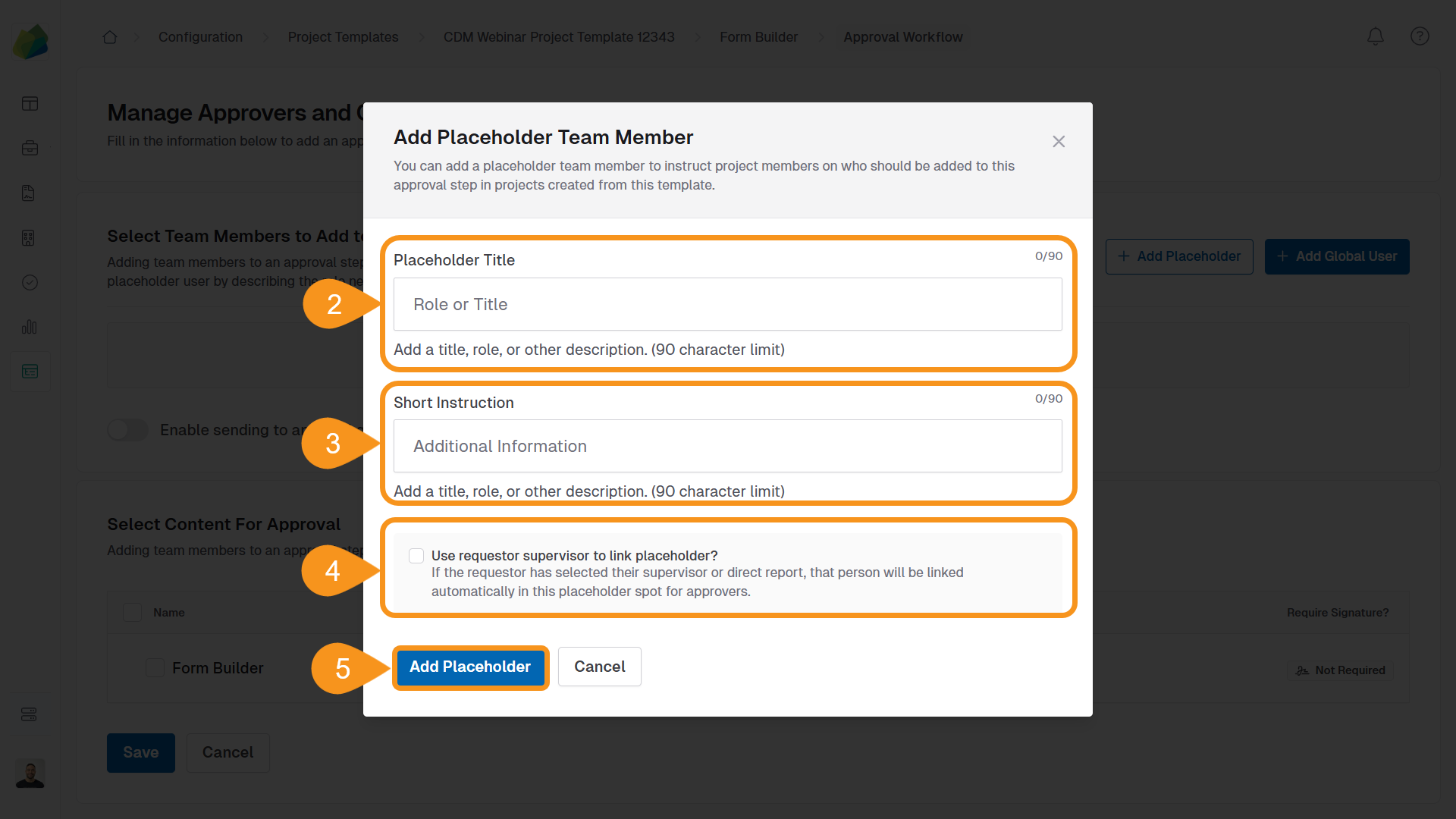1456x819 pixels.
Task: Open your profile avatar at sidebar bottom
Action: pyautogui.click(x=30, y=773)
